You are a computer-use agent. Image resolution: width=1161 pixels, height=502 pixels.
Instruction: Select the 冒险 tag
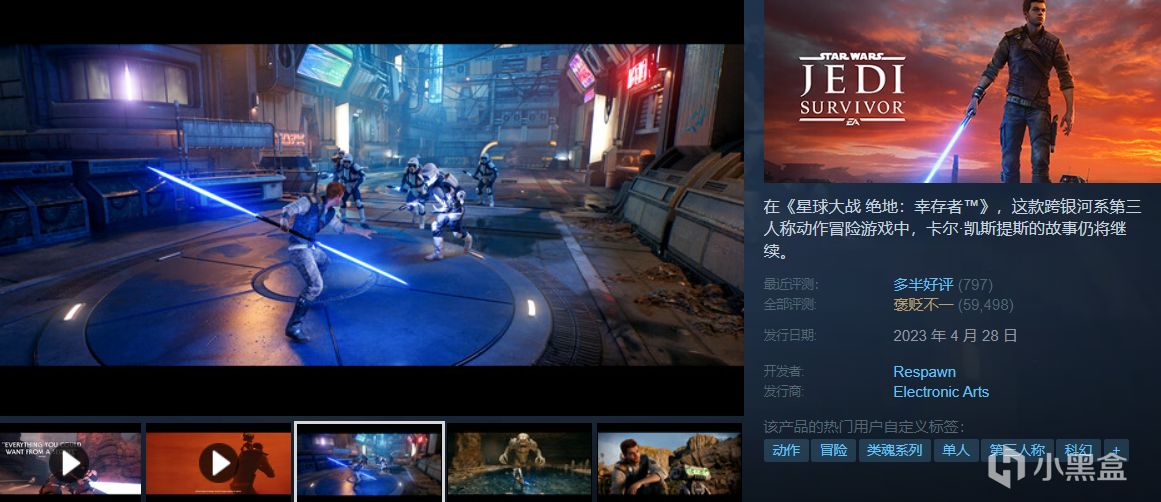tap(834, 450)
